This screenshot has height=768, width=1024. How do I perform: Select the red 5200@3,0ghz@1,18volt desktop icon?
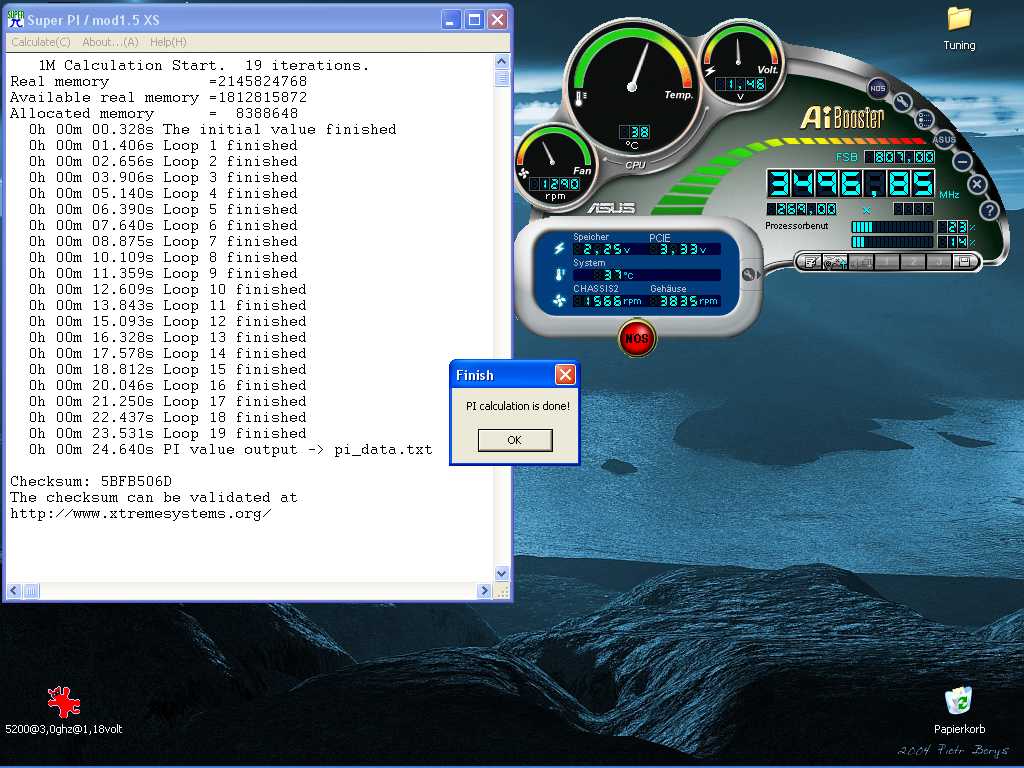pyautogui.click(x=64, y=711)
